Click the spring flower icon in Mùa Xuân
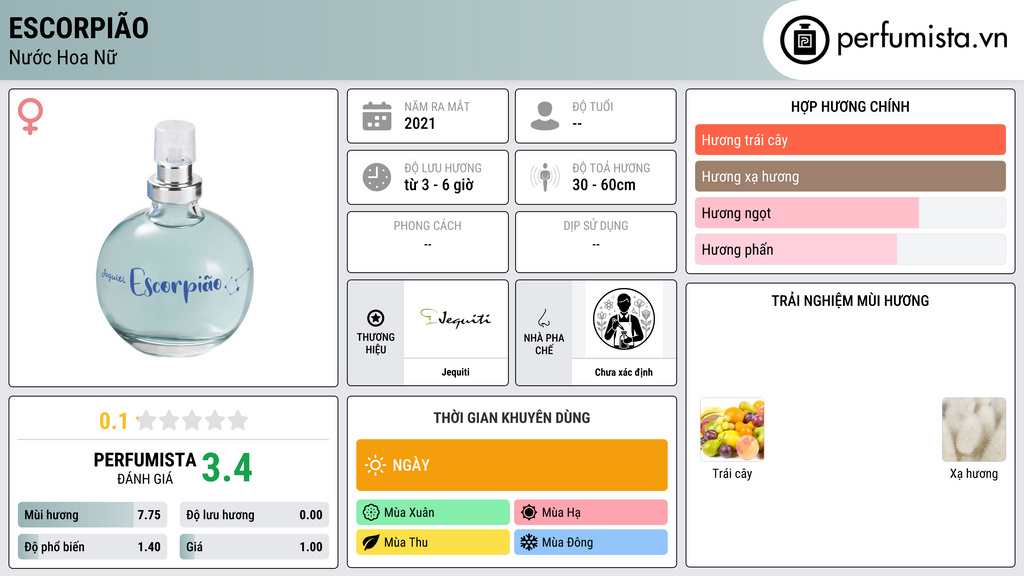1024x576 pixels. (371, 513)
